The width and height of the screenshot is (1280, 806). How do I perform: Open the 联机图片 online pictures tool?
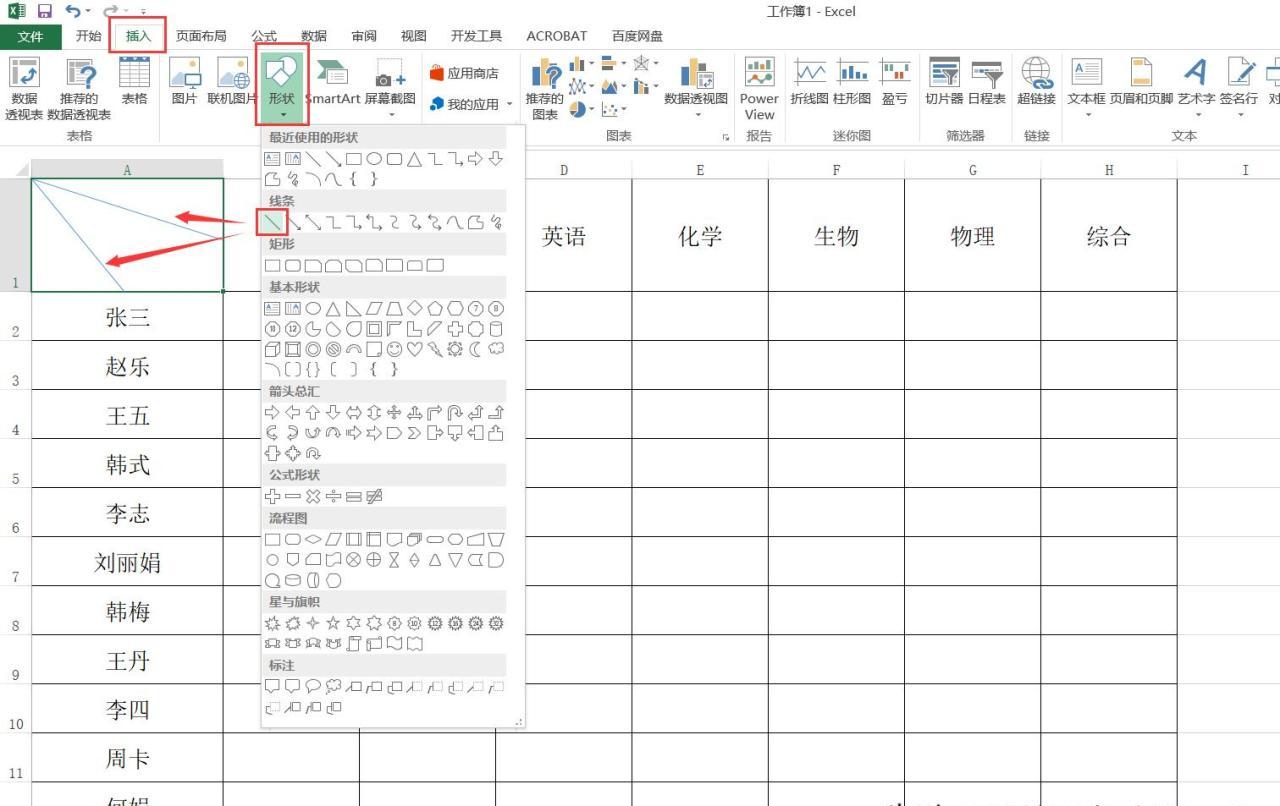[x=232, y=83]
